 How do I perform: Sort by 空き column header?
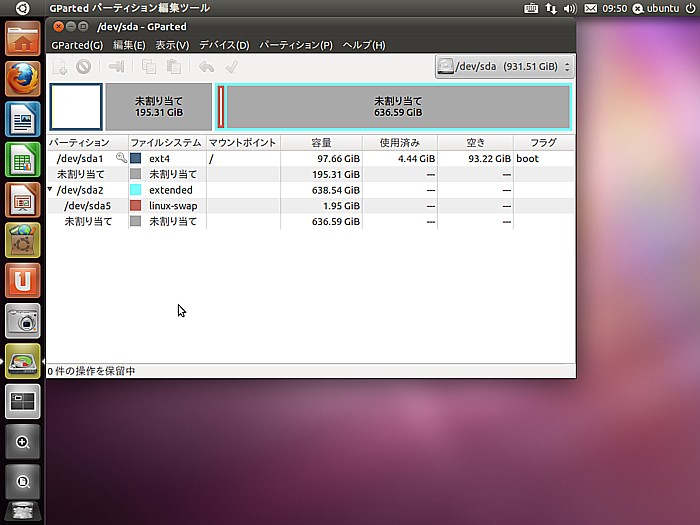[475, 142]
